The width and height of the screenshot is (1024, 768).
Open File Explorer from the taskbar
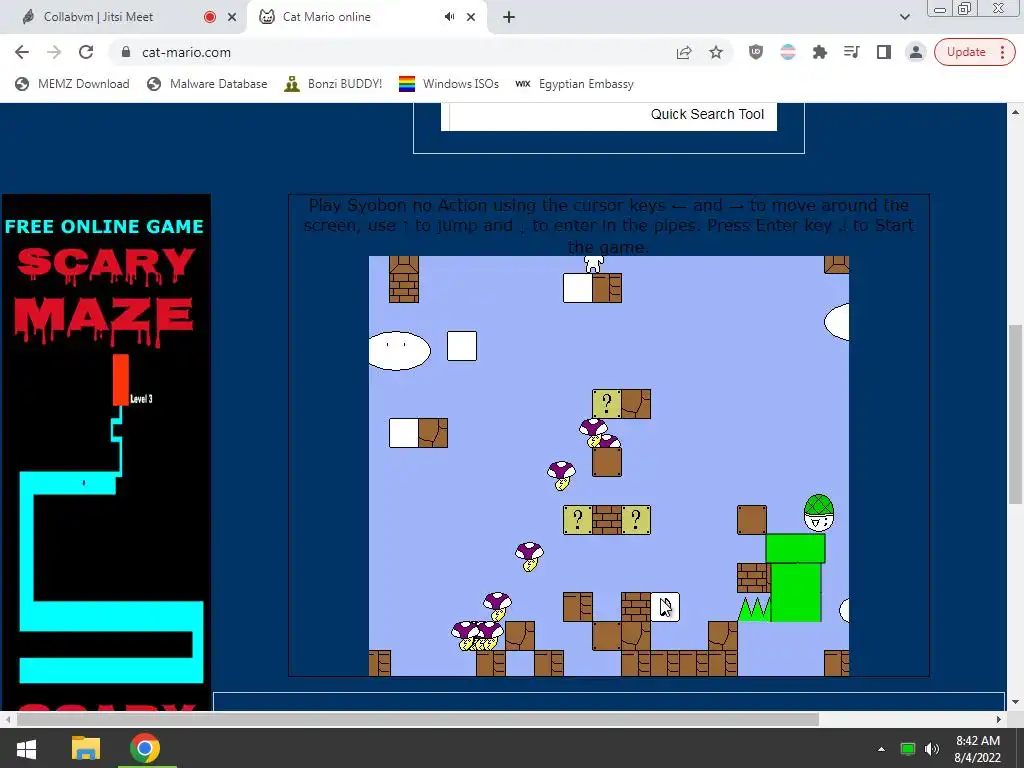(86, 748)
